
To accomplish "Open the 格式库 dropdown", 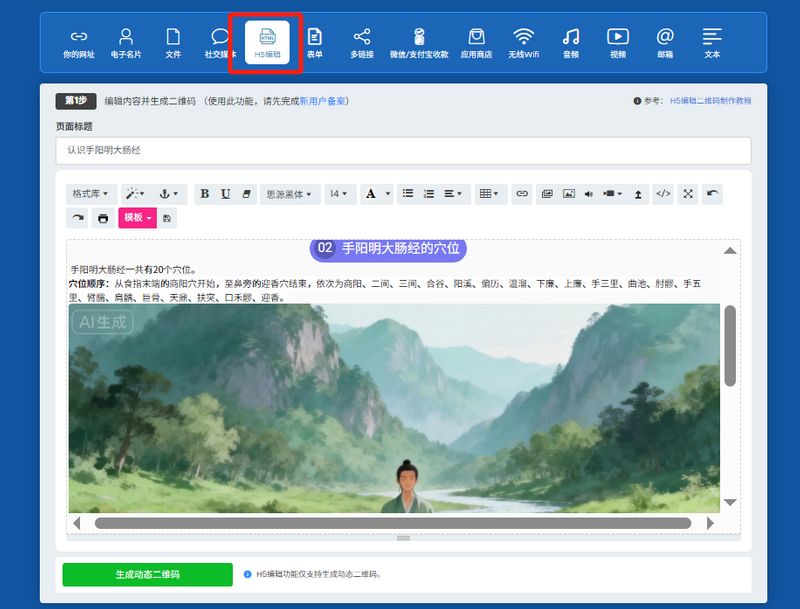I will point(91,194).
